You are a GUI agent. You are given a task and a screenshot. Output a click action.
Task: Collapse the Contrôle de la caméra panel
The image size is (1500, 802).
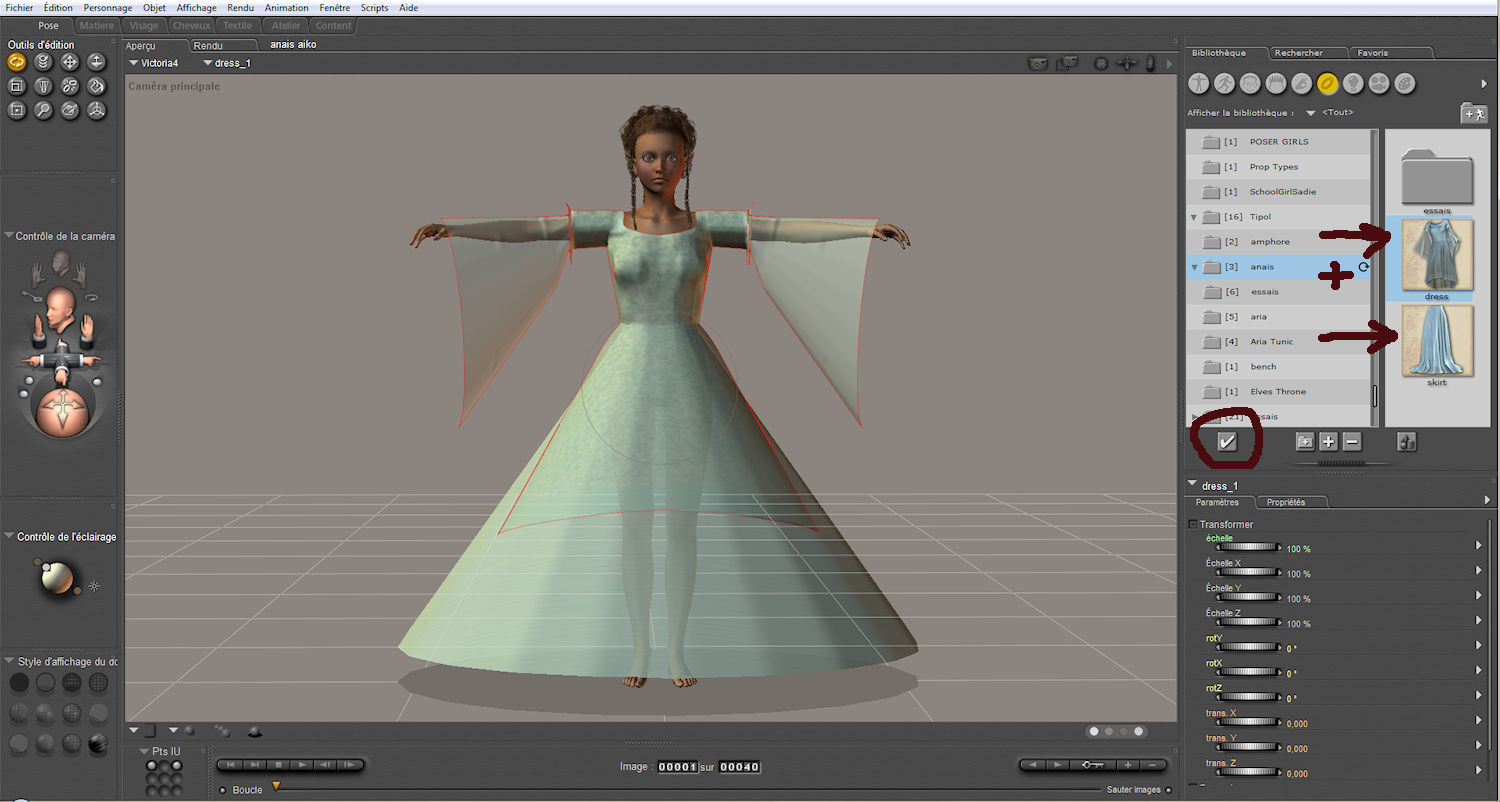tap(9, 236)
